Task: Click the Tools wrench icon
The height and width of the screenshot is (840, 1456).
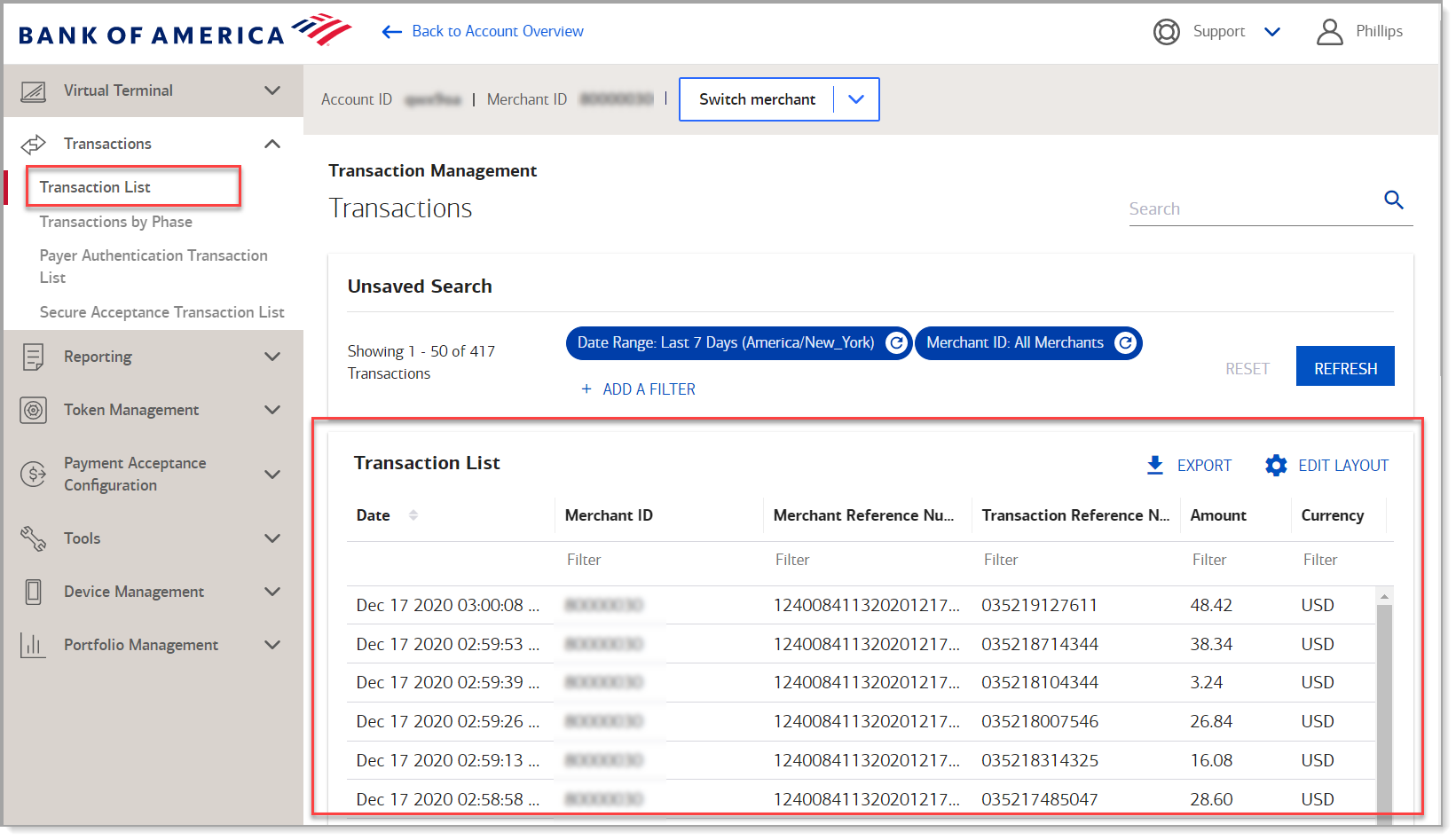Action: 33,538
